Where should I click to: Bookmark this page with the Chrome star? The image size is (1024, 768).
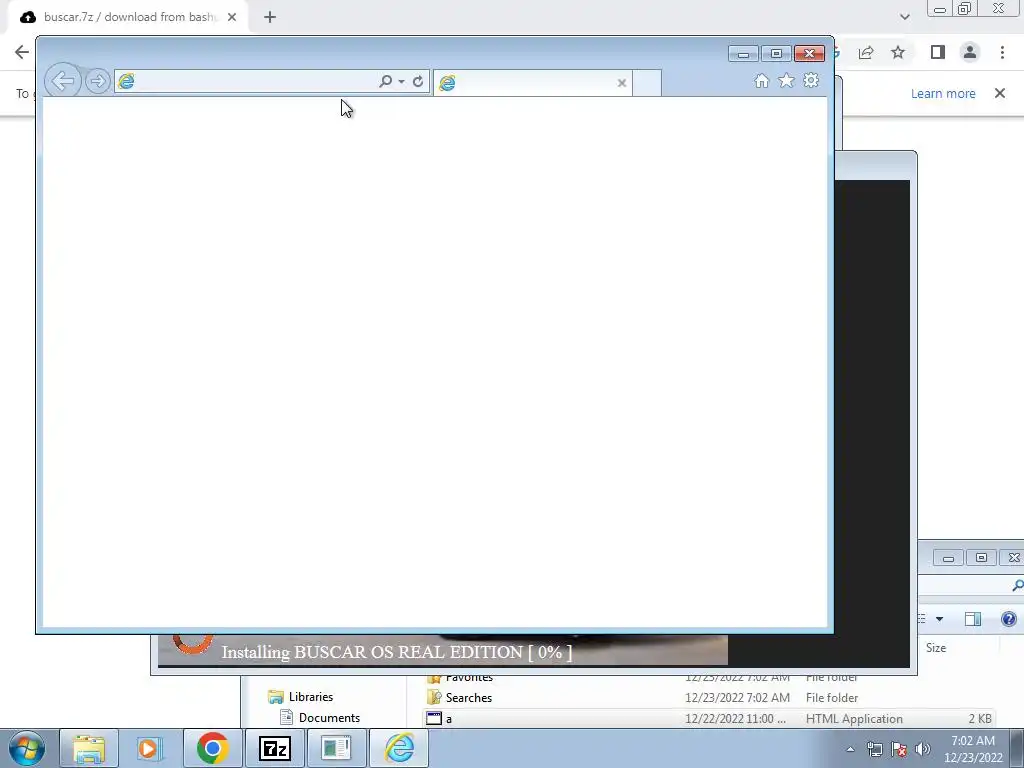click(898, 52)
